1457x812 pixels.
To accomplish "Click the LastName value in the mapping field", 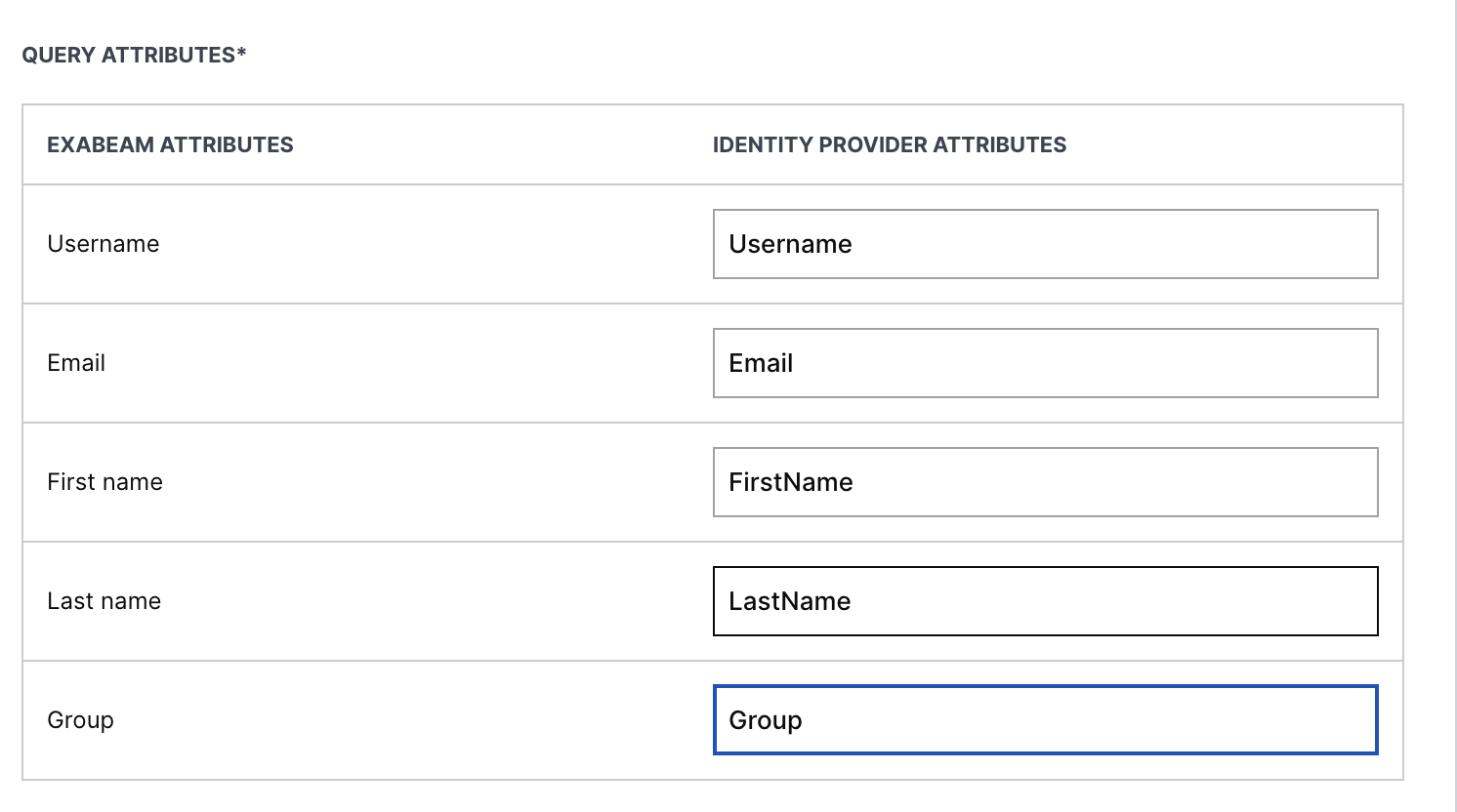I will pos(789,601).
